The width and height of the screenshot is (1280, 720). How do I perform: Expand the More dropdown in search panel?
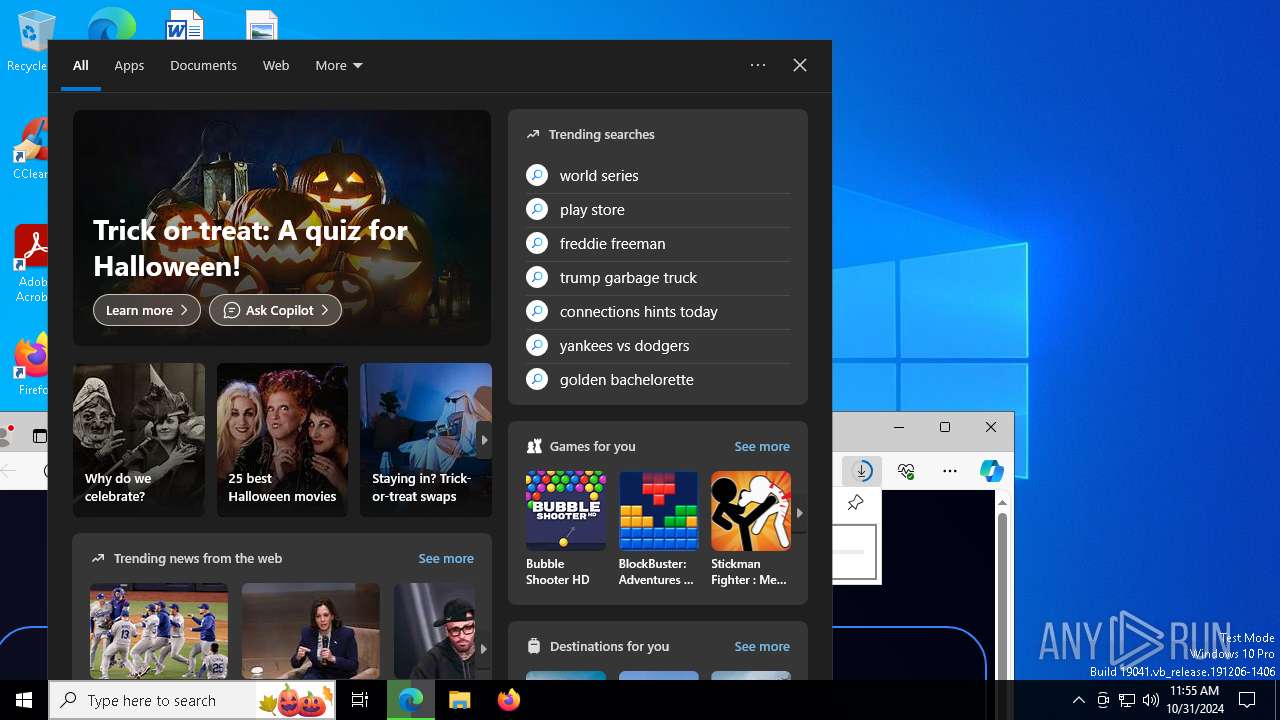(x=338, y=65)
